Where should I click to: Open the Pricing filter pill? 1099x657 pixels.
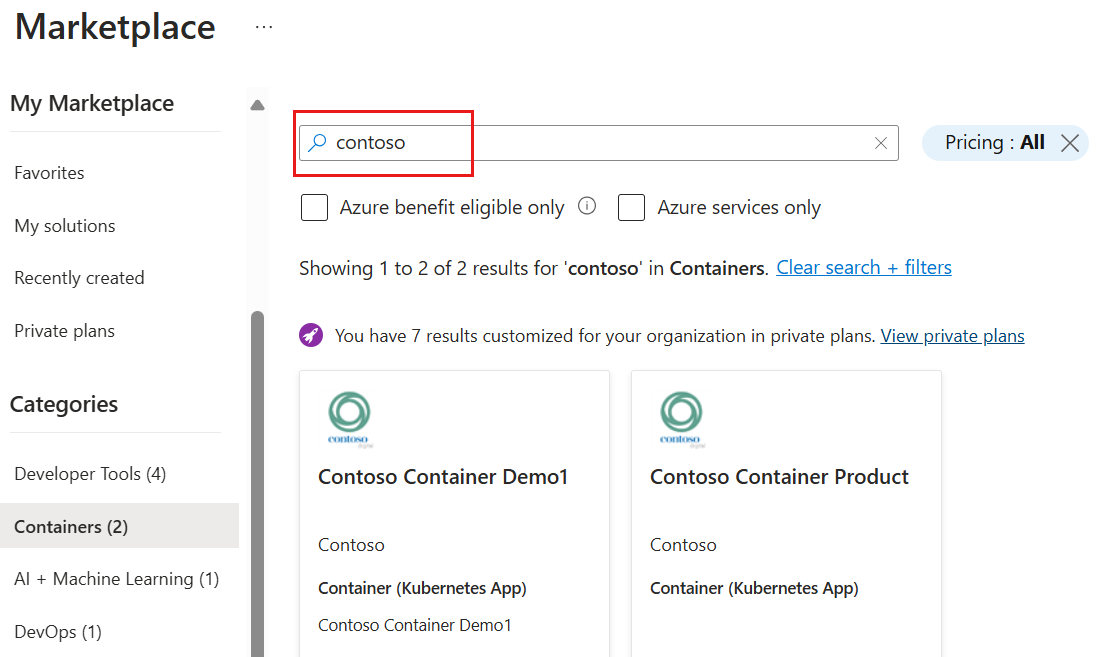click(994, 143)
